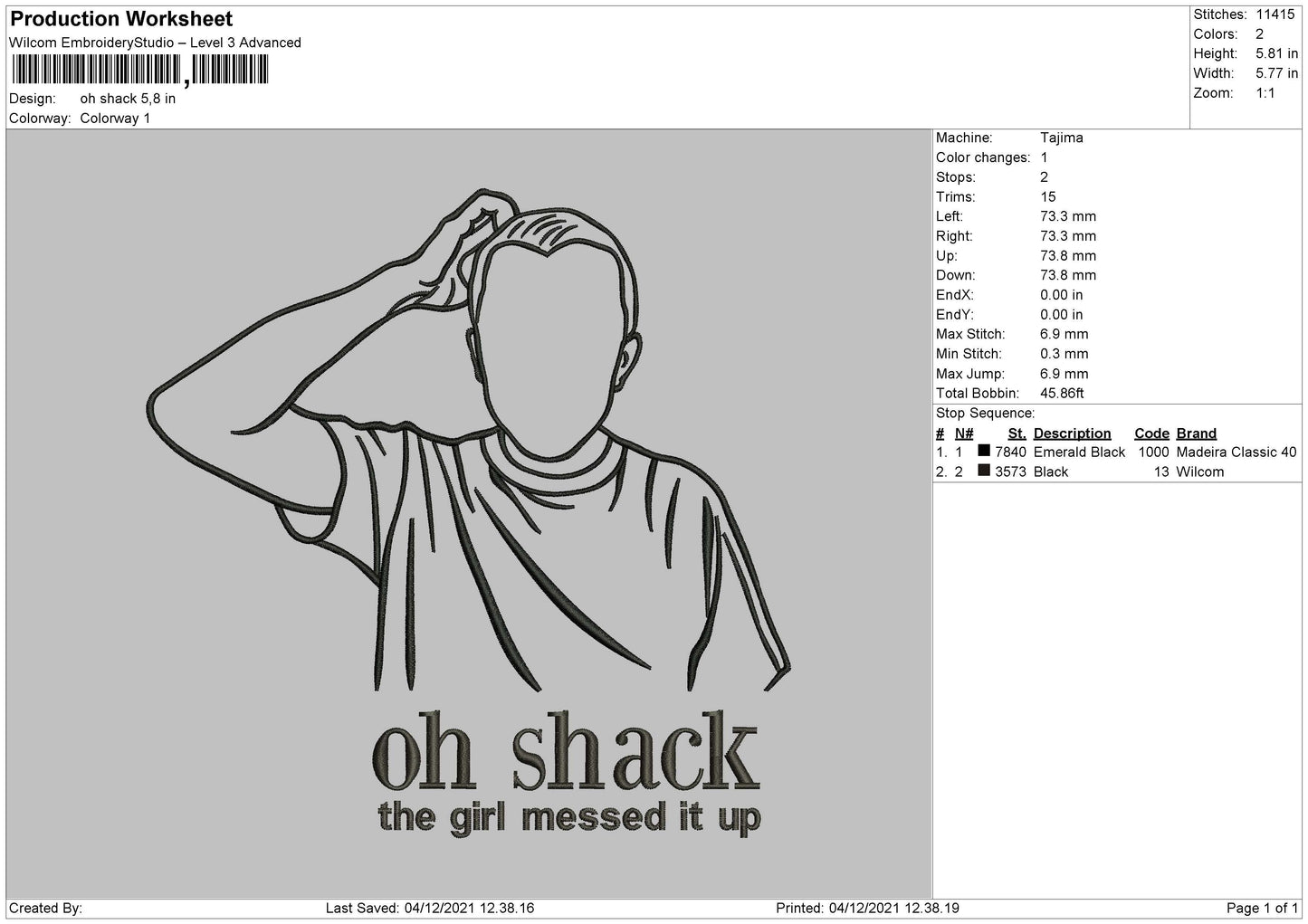Click the Min Stitch value 0.3 mm
Screen dimensions: 1308x924
pos(1065,355)
